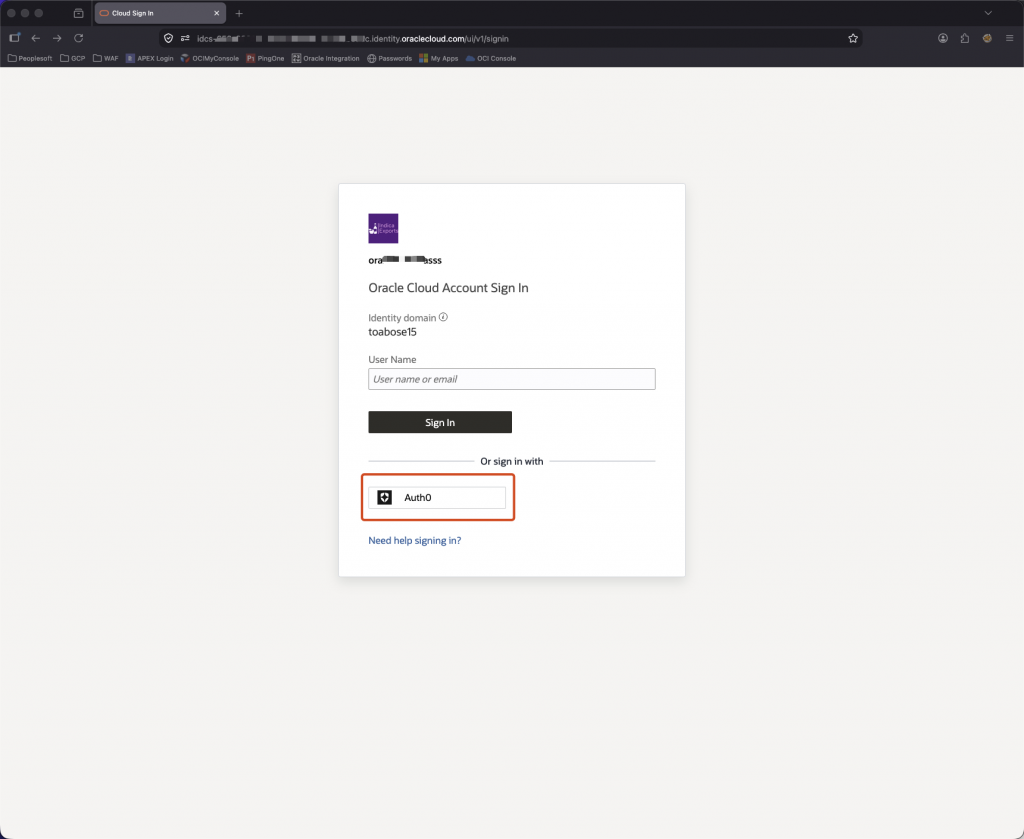
Task: Click the Oracle Cloud Account Sign In heading
Action: click(x=449, y=288)
